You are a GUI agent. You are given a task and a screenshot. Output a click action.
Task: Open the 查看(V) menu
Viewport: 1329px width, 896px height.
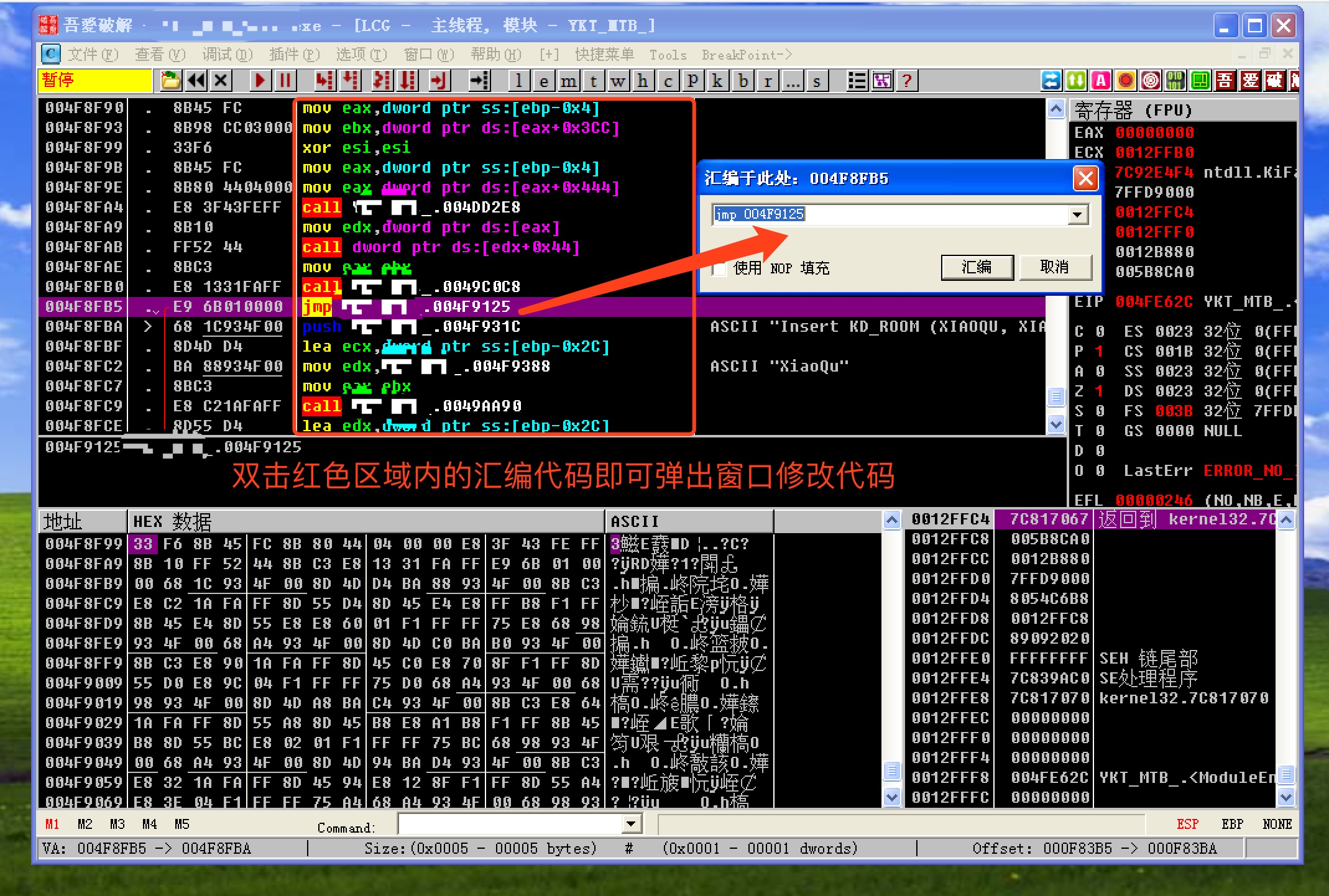pyautogui.click(x=160, y=55)
